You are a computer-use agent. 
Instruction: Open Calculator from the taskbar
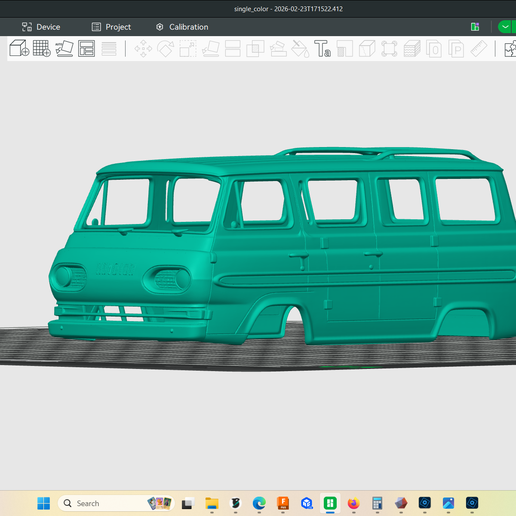pyautogui.click(x=377, y=503)
